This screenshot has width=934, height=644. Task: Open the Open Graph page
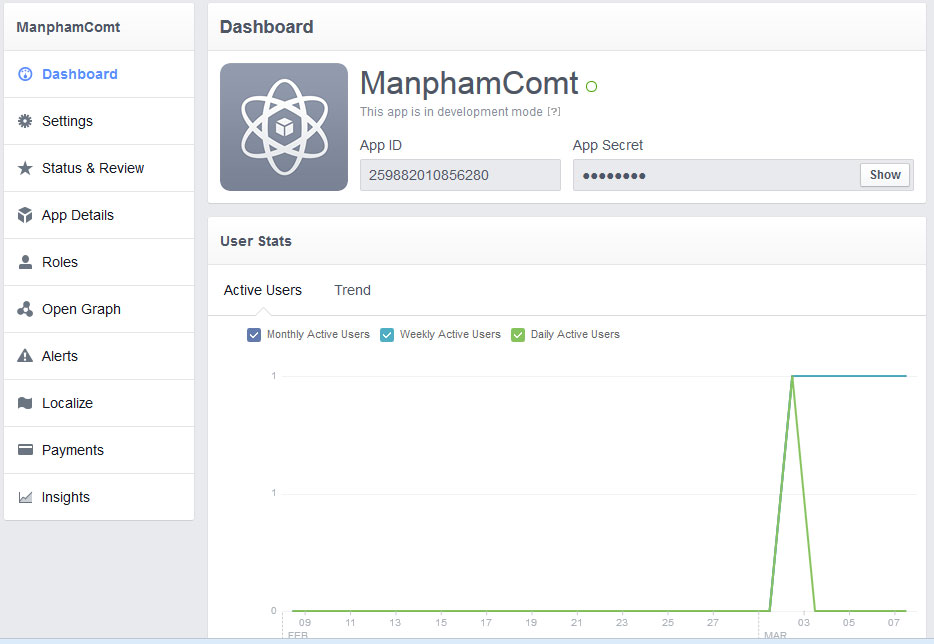(x=99, y=309)
